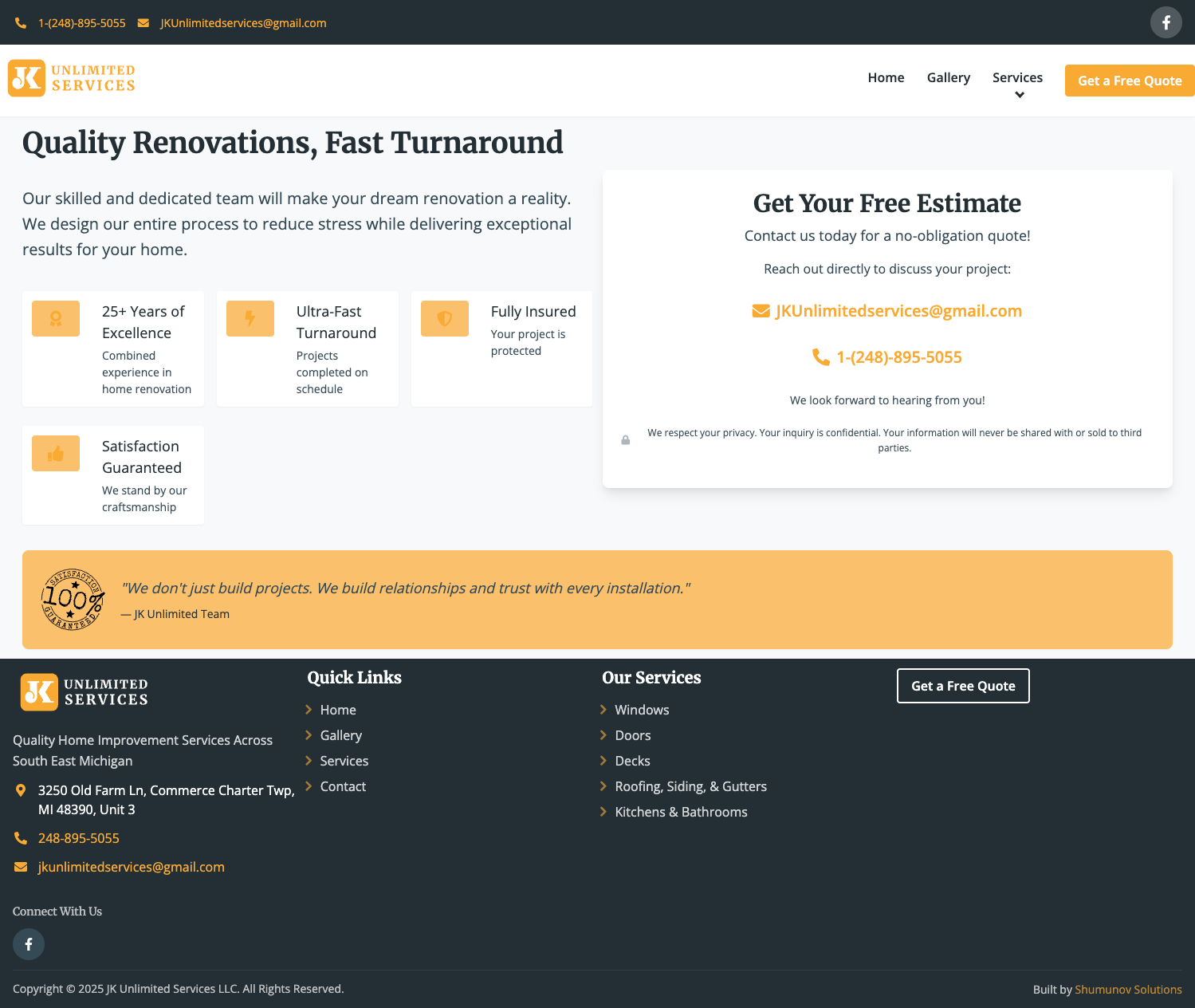Screen dimensions: 1195x1008
Task: Click the 3250 Old Farm Ln address
Action: pyautogui.click(x=166, y=800)
